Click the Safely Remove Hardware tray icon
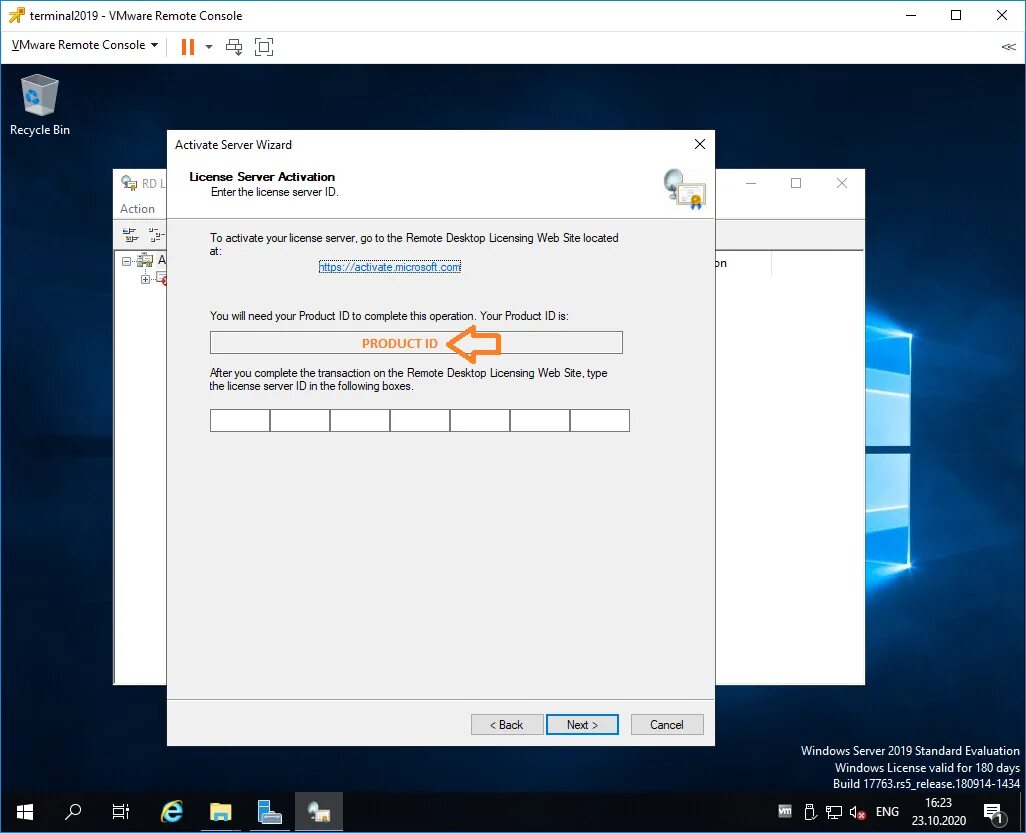Image resolution: width=1026 pixels, height=833 pixels. click(809, 811)
